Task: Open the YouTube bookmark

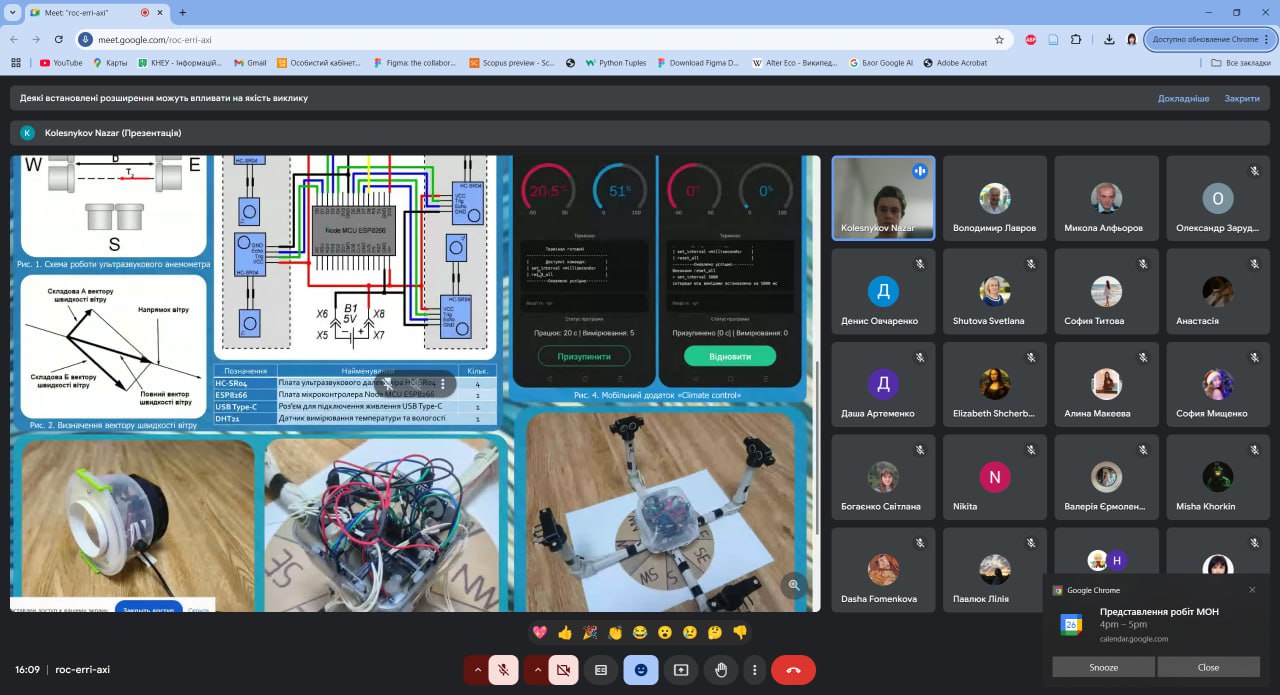Action: click(61, 62)
